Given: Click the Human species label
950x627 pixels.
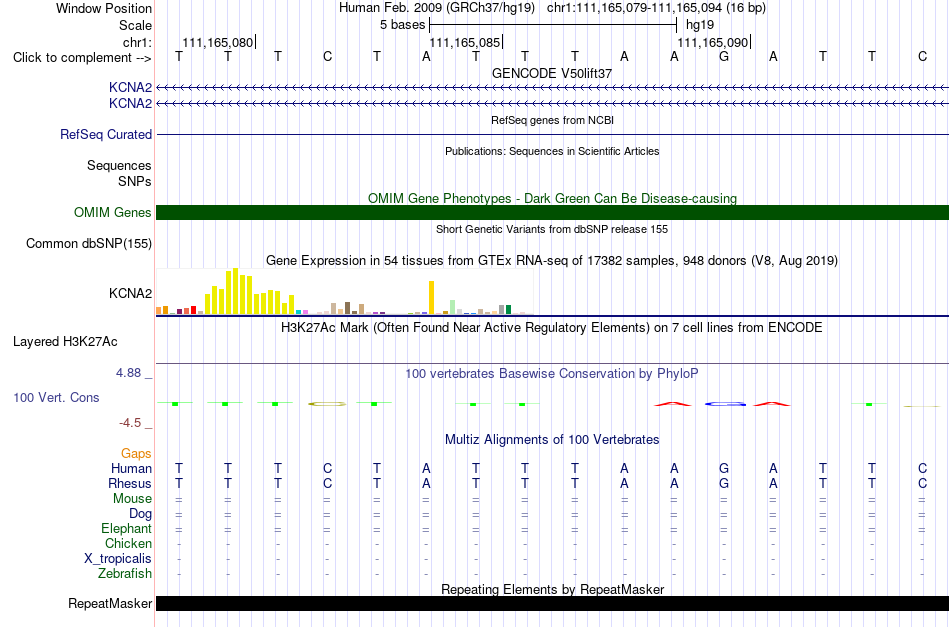Looking at the screenshot, I should (131, 469).
